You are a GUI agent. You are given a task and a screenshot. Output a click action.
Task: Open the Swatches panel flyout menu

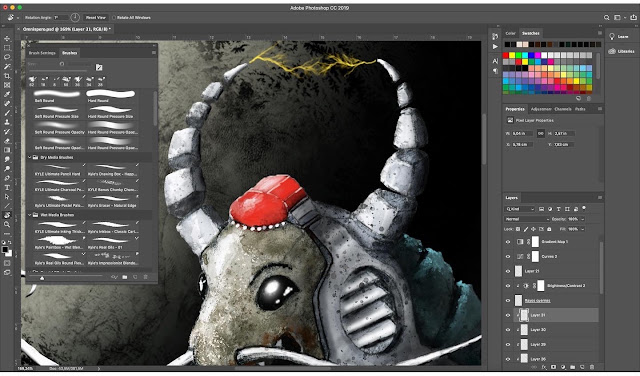[x=600, y=33]
